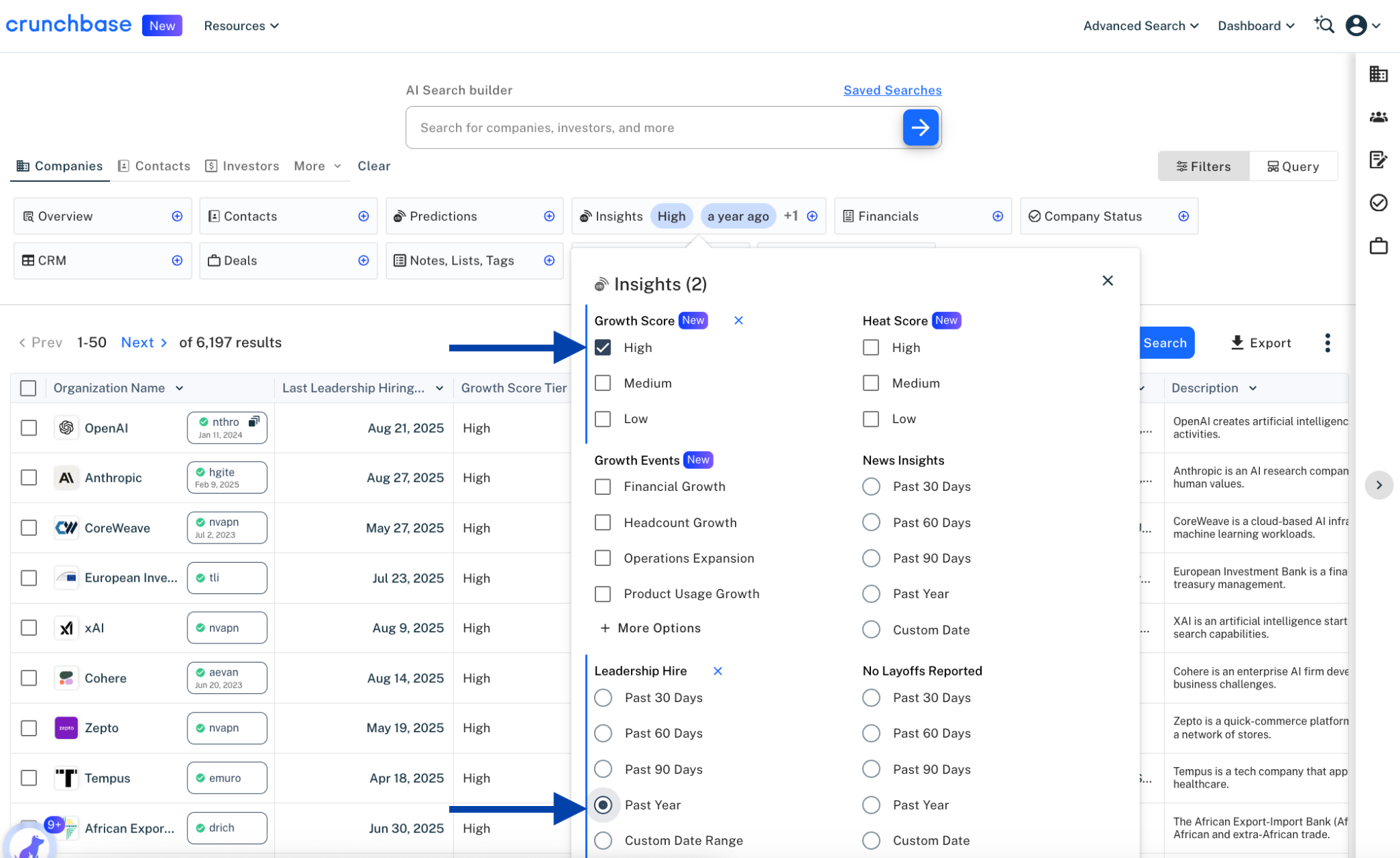Enable the Medium Heat Score checkbox

(x=870, y=383)
